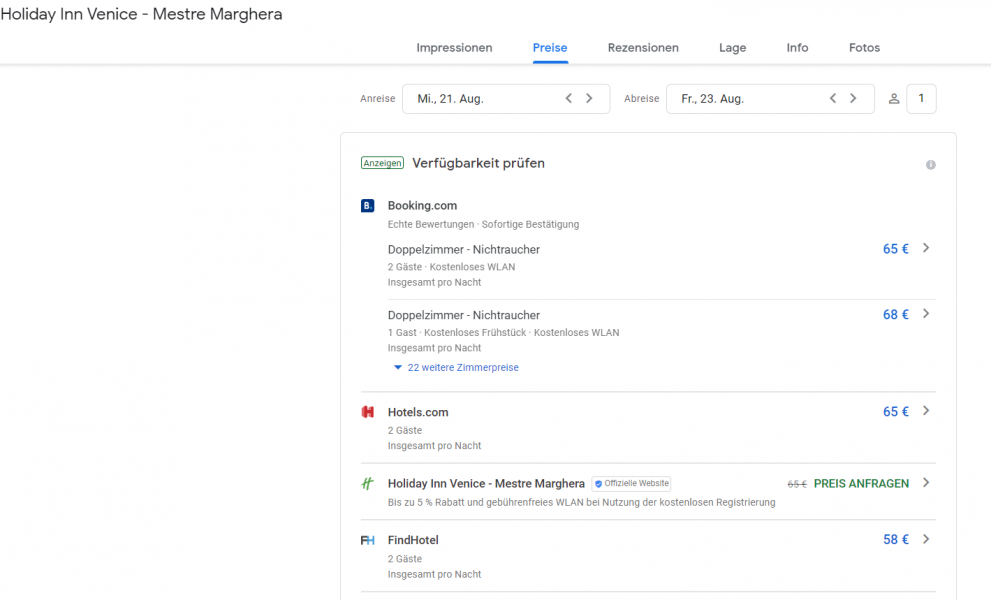
Task: Click the guest person icon
Action: pyautogui.click(x=894, y=99)
